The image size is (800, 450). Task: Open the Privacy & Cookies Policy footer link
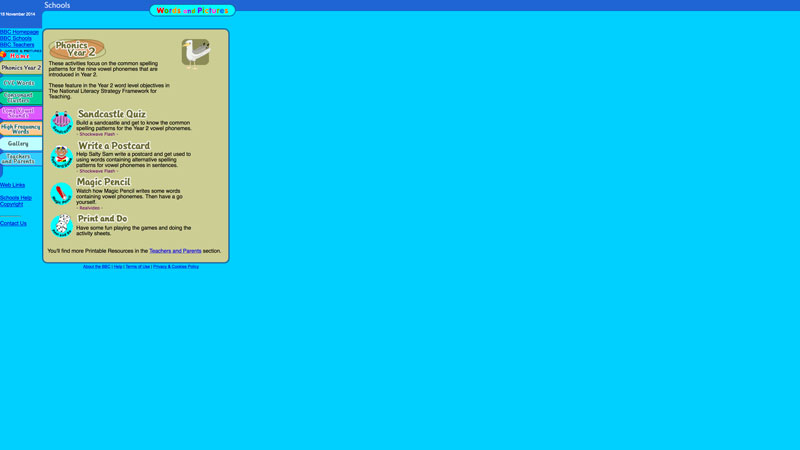click(176, 267)
